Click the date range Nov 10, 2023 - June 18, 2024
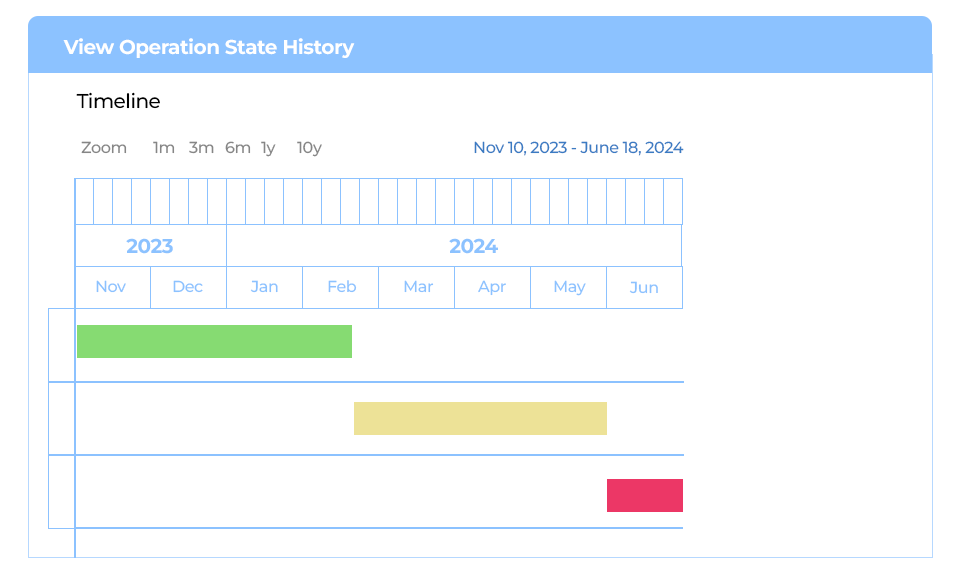This screenshot has width=960, height=568. (x=578, y=148)
